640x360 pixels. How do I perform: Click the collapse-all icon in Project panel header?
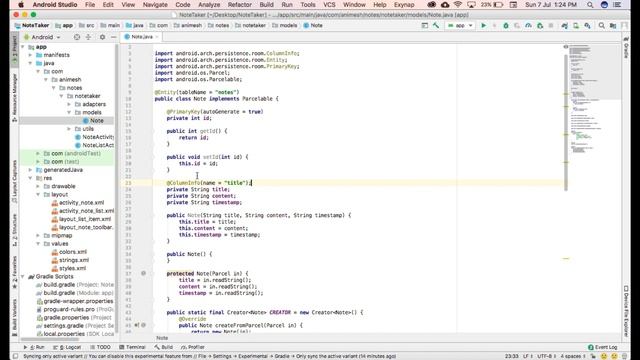[x=88, y=37]
